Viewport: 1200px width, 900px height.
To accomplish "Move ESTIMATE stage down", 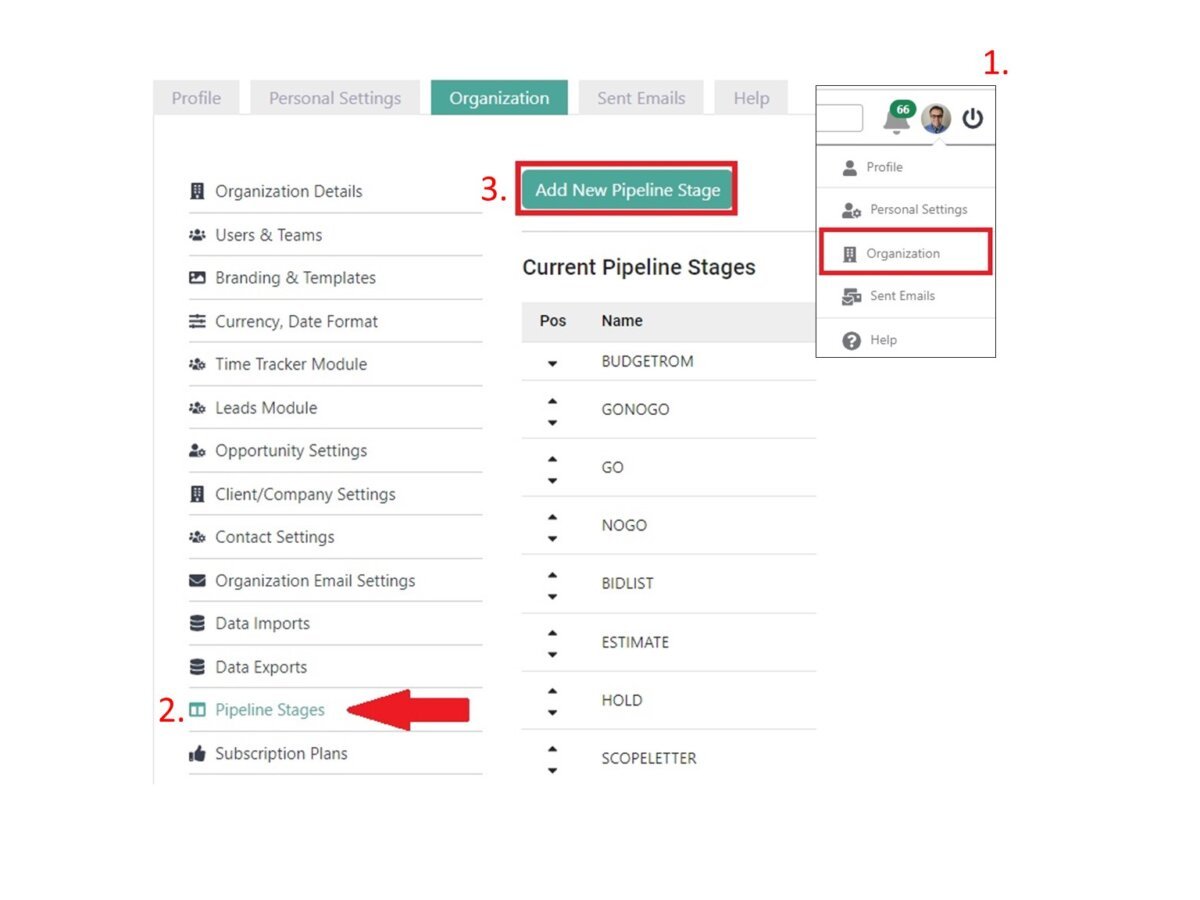I will tap(553, 655).
